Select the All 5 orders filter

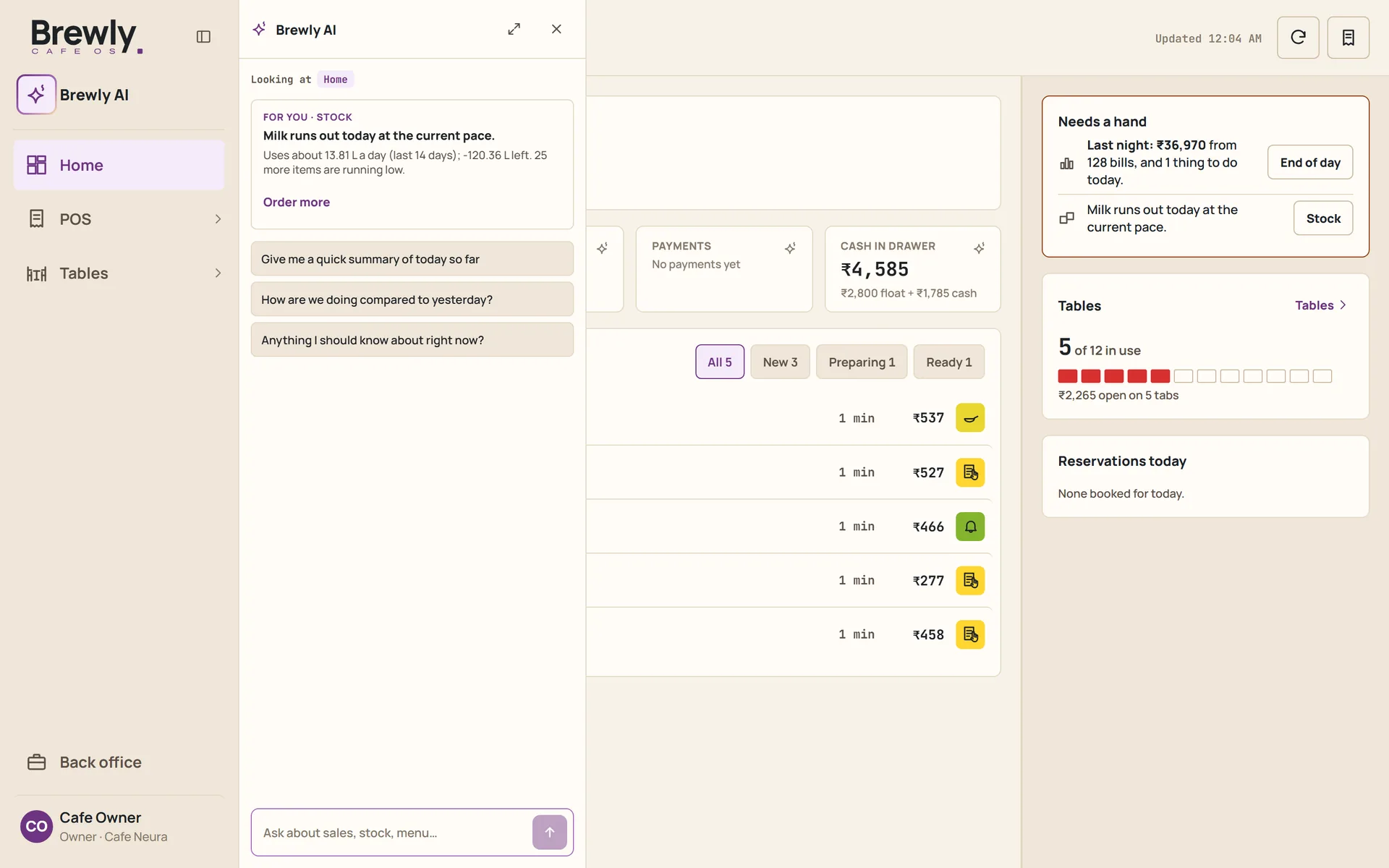tap(720, 362)
